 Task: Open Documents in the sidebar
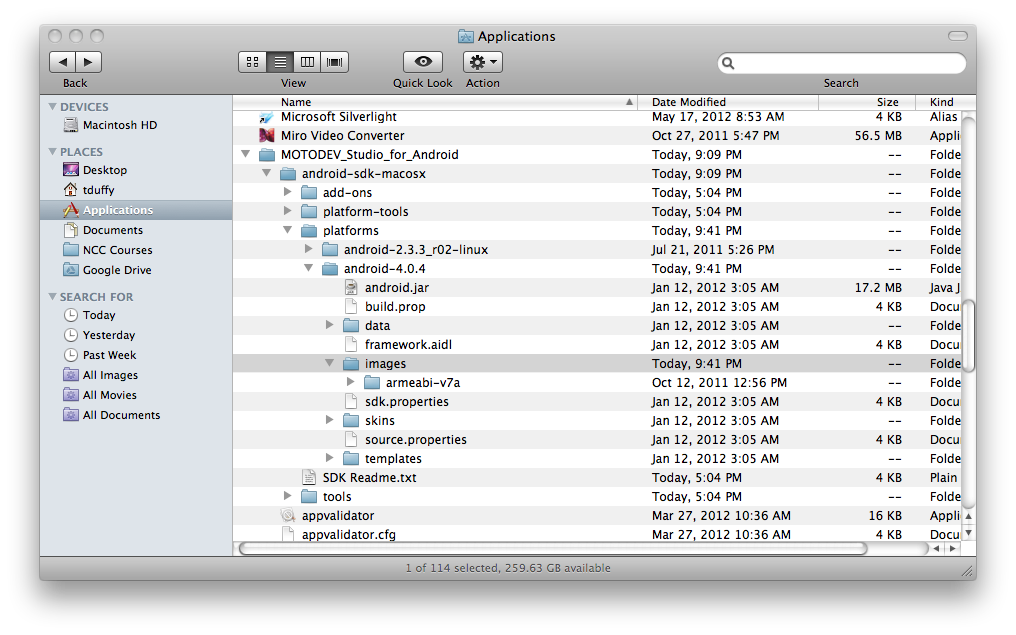[103, 230]
